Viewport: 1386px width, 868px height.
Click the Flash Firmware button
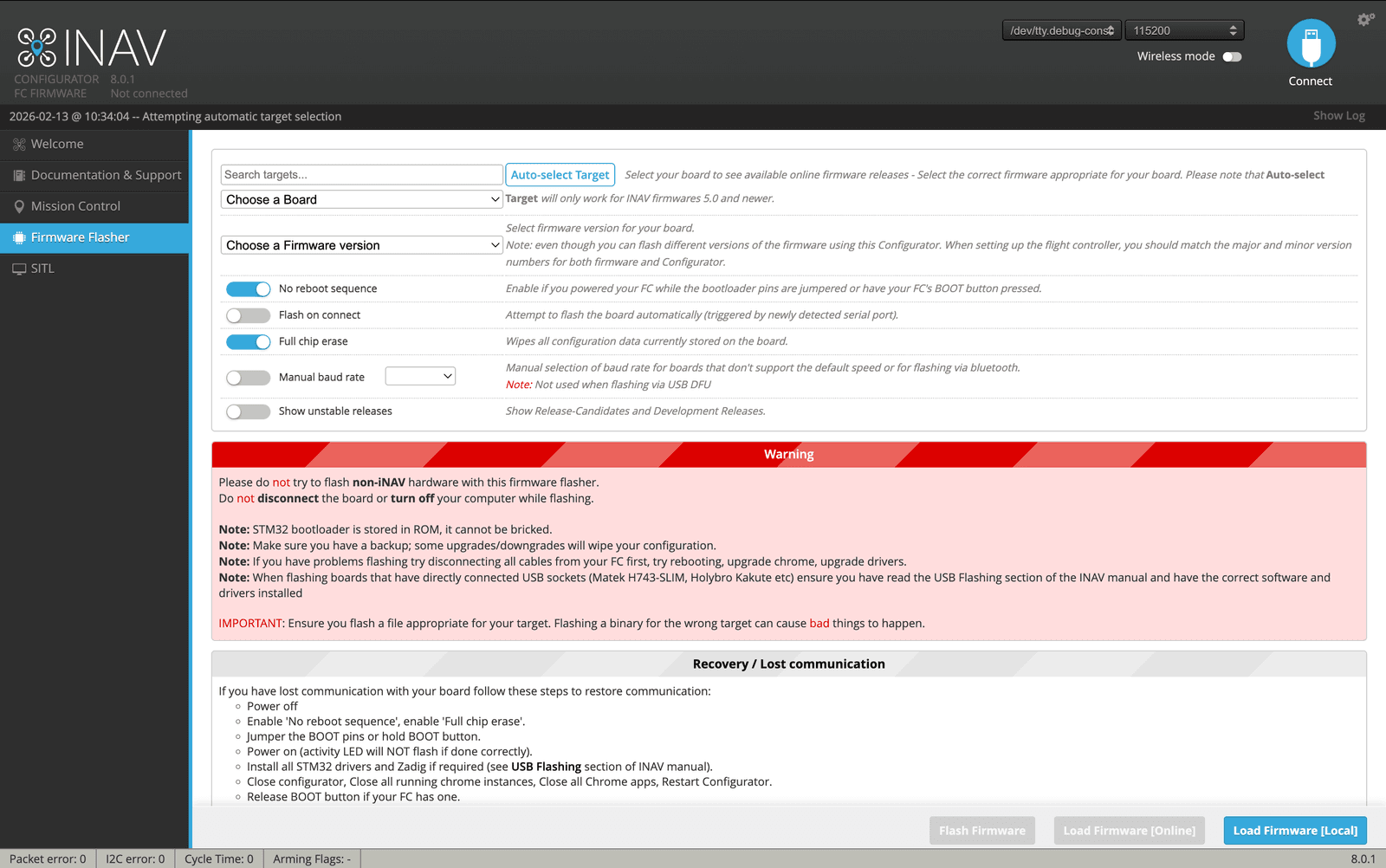point(982,831)
